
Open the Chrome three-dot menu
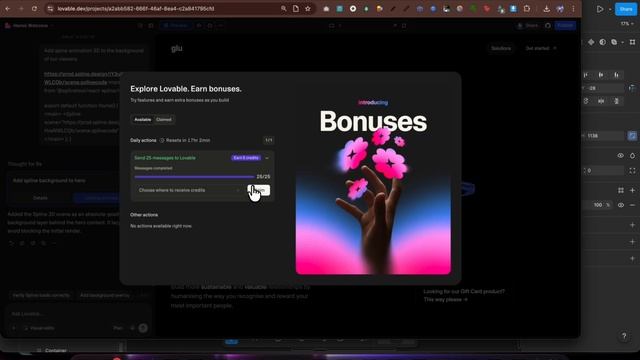573,9
